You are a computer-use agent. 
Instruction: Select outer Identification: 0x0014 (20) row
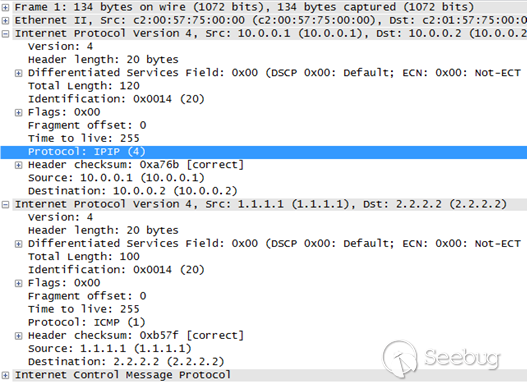click(x=116, y=99)
